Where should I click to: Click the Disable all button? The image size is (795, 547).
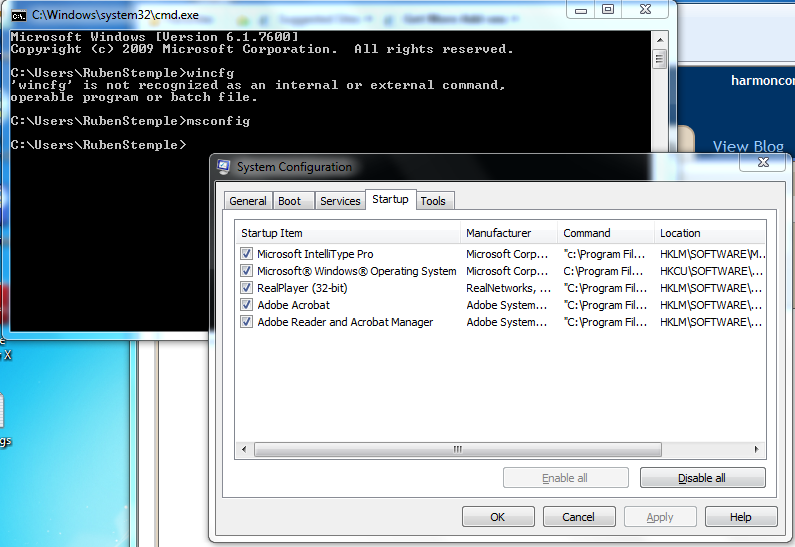(x=702, y=478)
